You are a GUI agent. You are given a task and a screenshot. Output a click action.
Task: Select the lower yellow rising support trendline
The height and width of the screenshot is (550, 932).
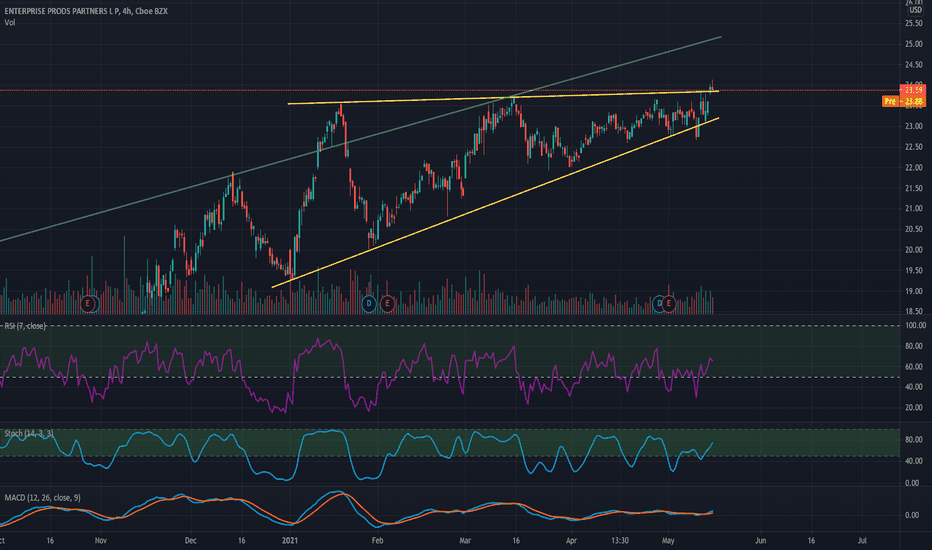495,203
